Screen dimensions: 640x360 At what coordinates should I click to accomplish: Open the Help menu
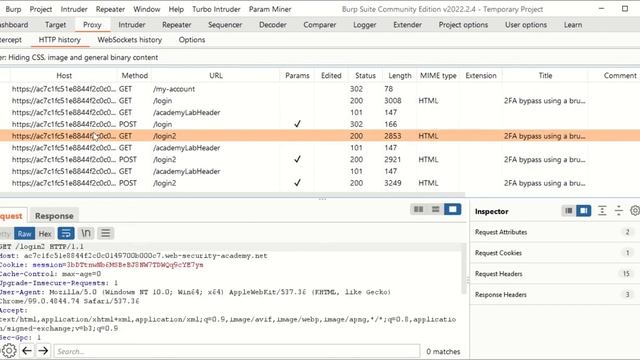click(x=176, y=9)
